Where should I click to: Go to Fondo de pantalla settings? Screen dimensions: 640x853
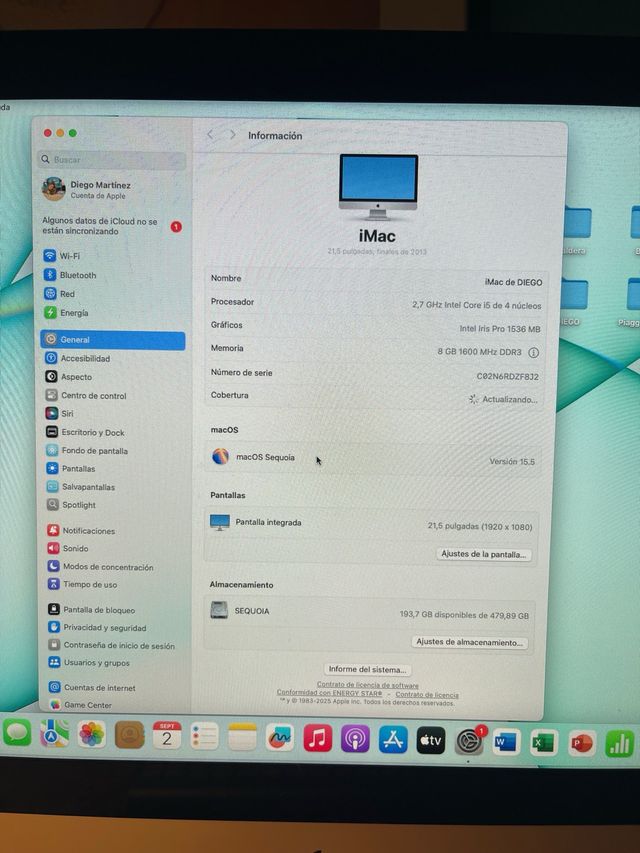click(94, 451)
